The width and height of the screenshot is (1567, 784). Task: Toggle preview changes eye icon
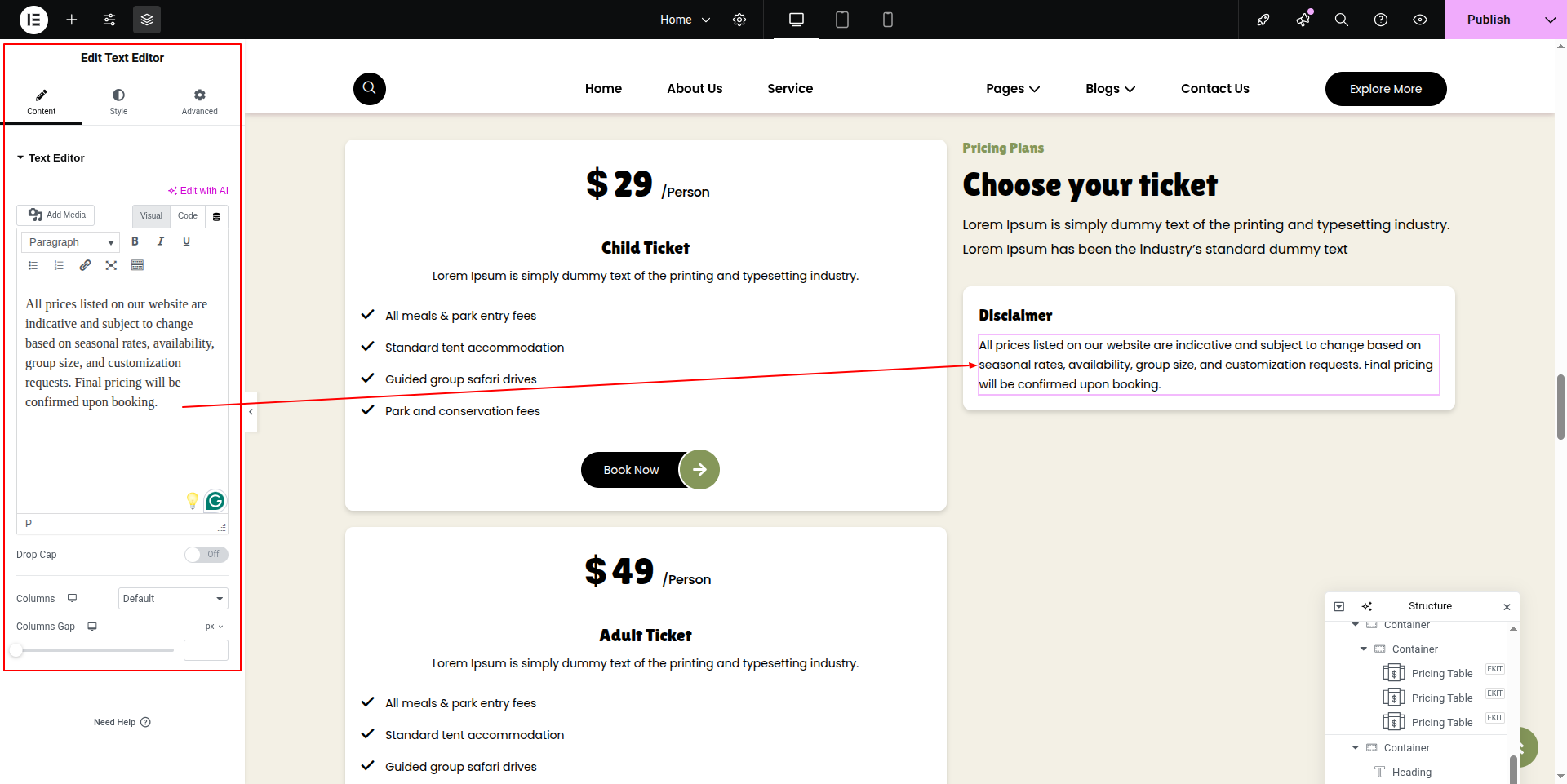(1420, 20)
